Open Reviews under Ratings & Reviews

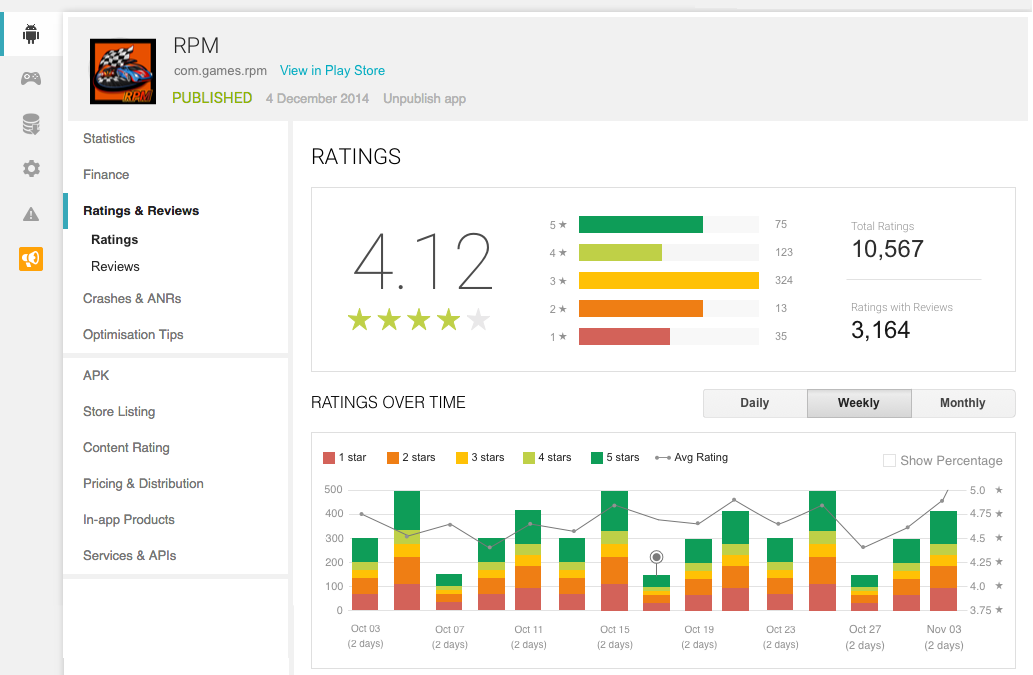tap(115, 267)
